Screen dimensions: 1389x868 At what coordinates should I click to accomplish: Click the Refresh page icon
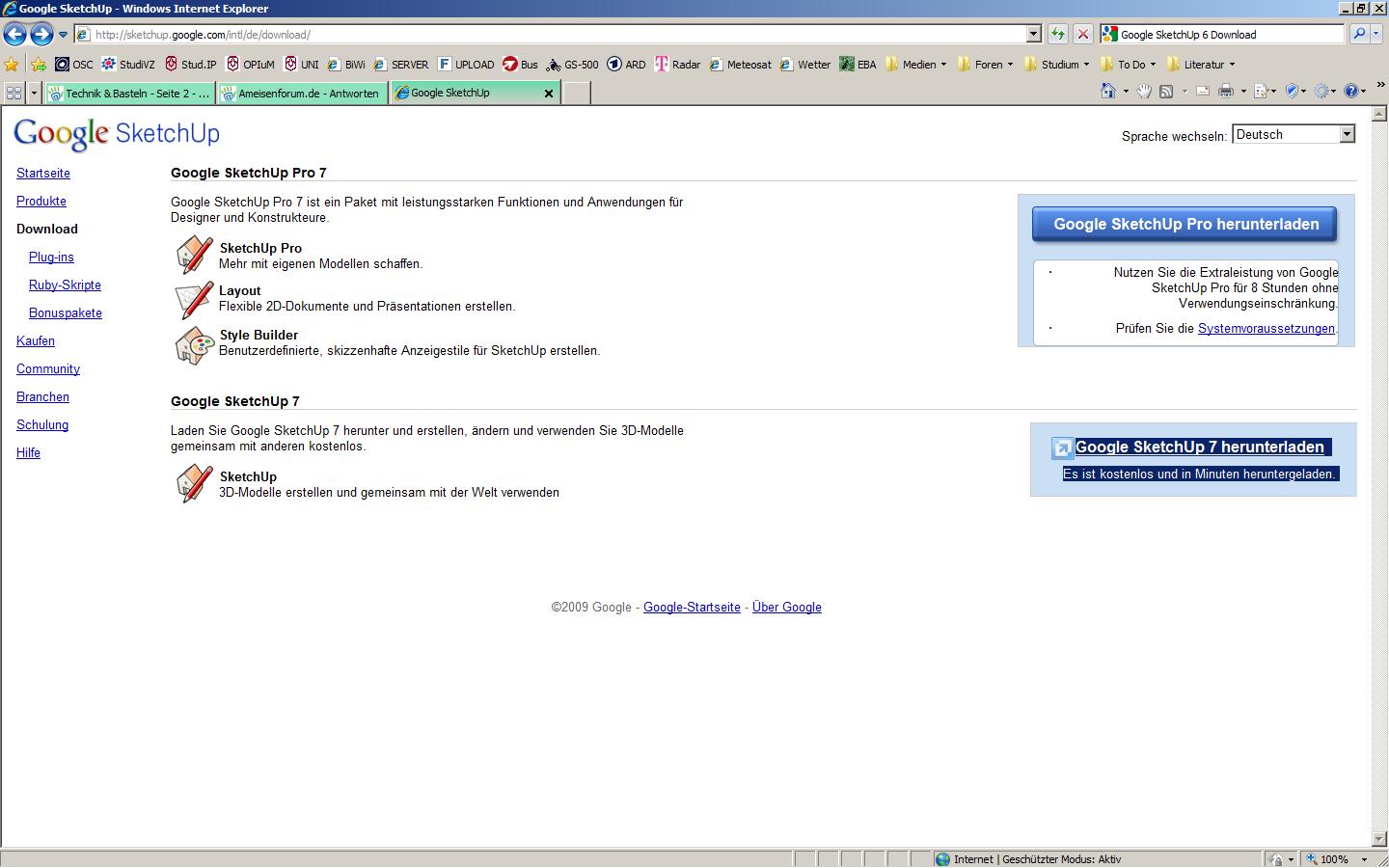click(x=1058, y=35)
